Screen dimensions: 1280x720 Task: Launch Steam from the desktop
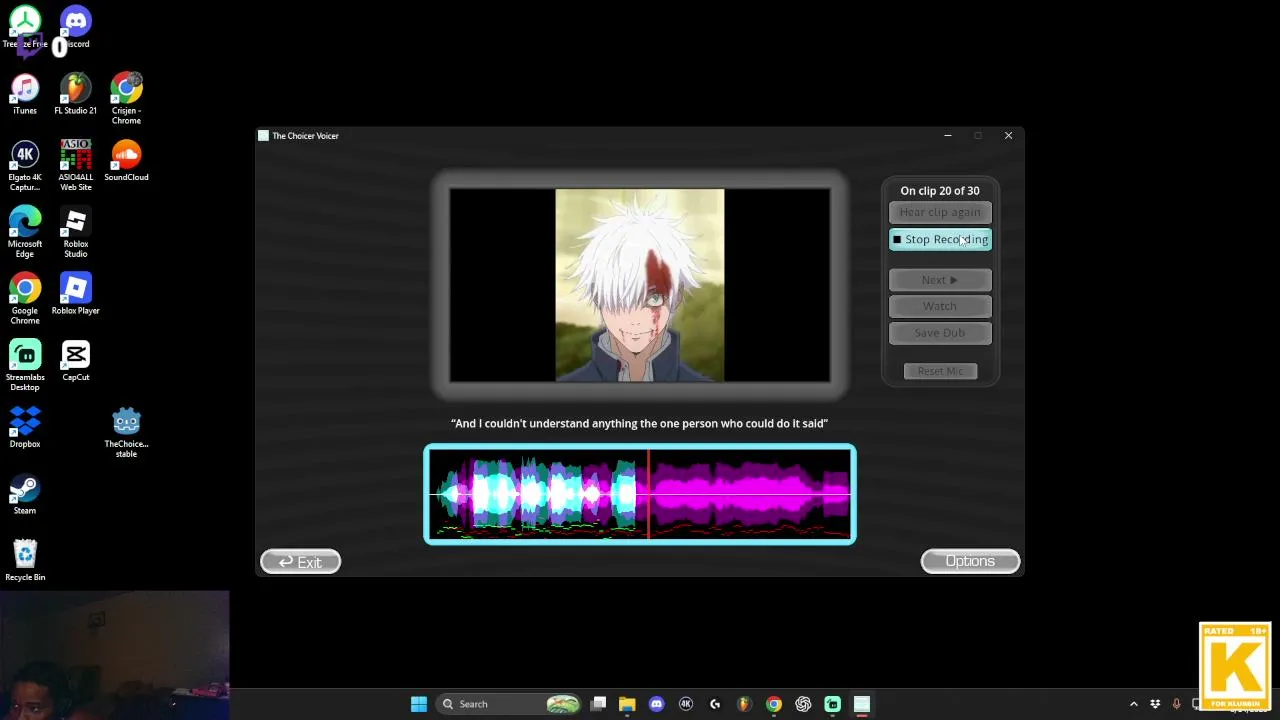point(25,494)
